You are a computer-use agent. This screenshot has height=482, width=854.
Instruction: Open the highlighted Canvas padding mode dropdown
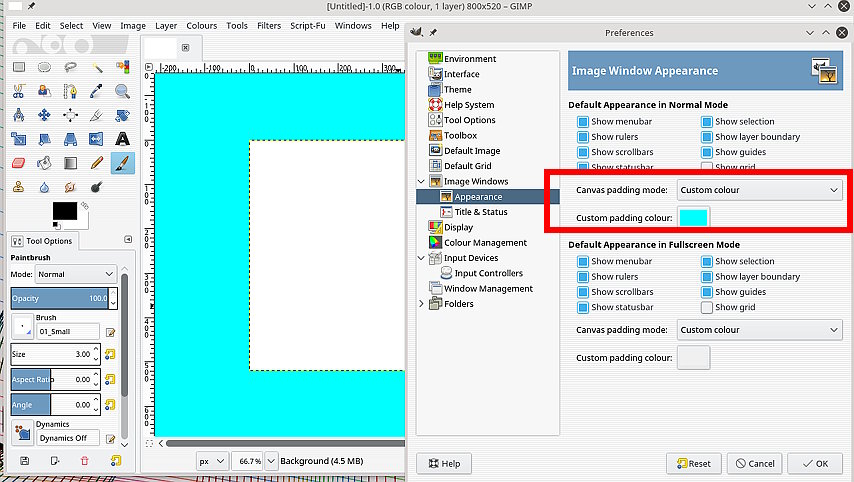(759, 190)
